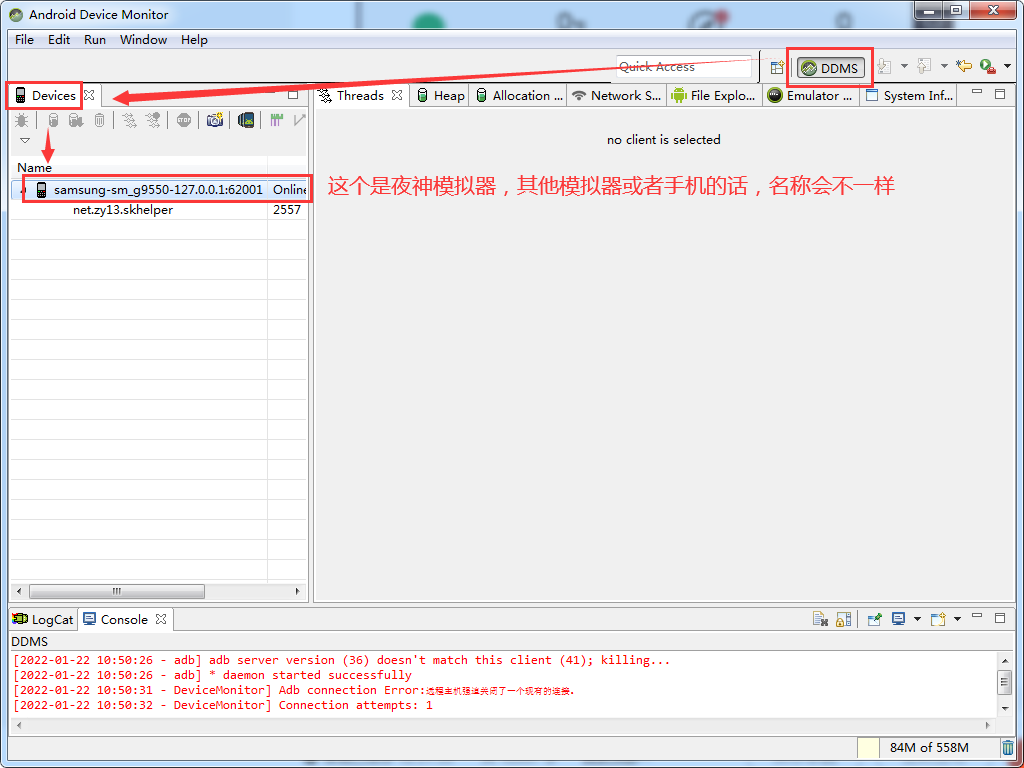Open the Devices view menu triangle

[25, 140]
